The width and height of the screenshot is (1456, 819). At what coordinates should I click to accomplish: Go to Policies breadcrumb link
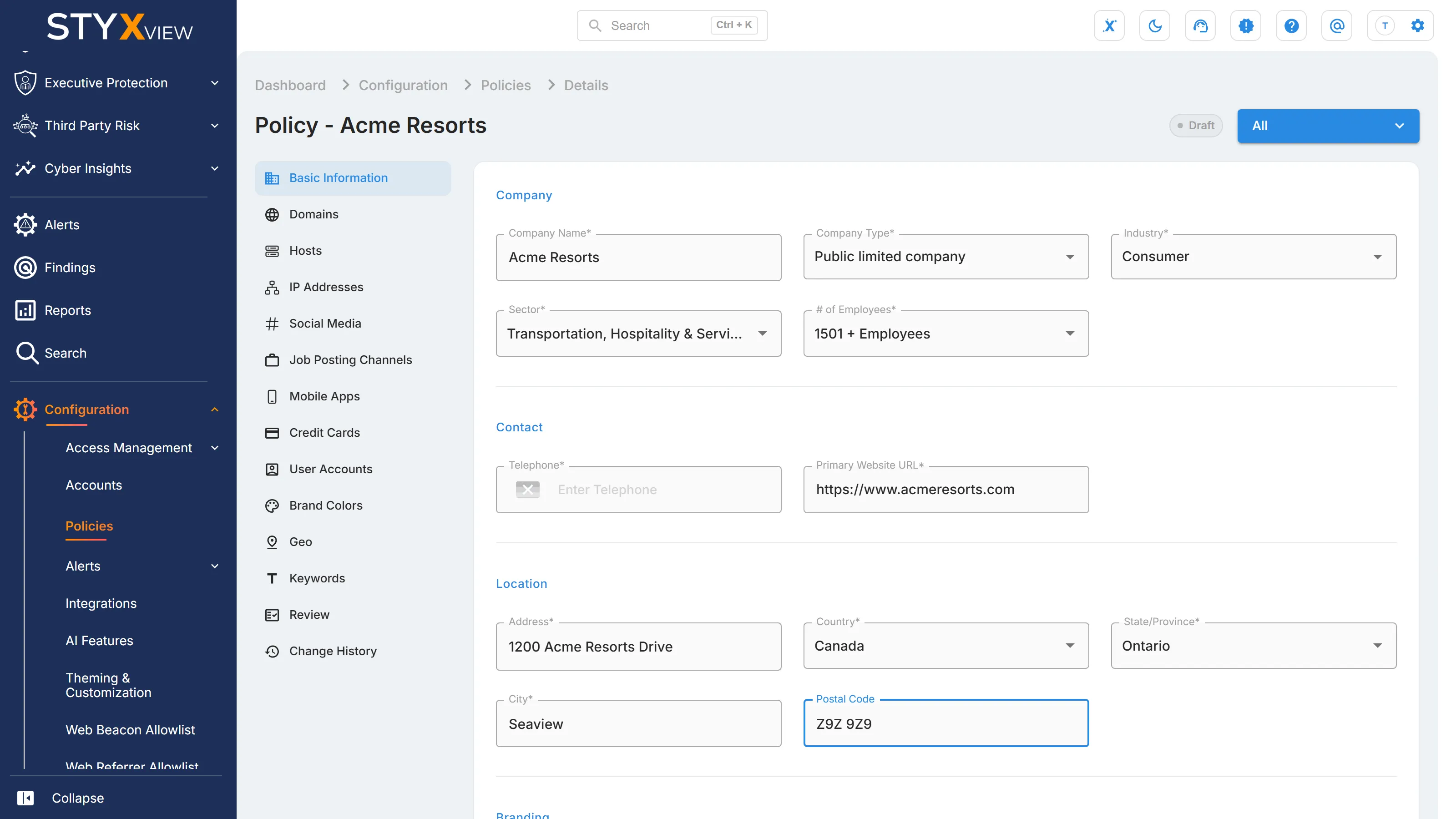[506, 85]
